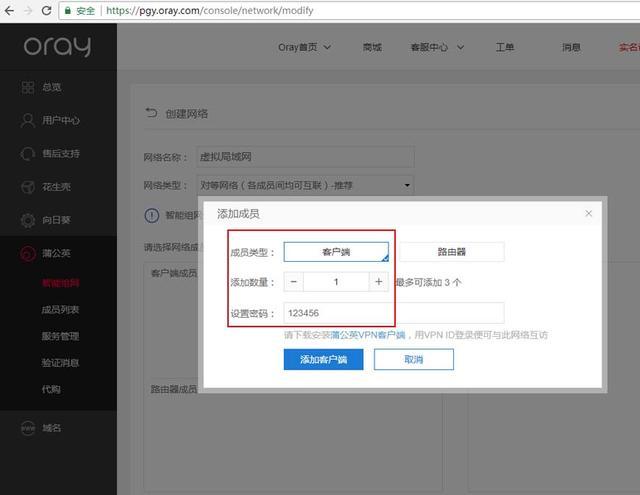Image resolution: width=640 pixels, height=495 pixels.
Task: Open 成员列表 in sidebar menu
Action: [x=60, y=310]
